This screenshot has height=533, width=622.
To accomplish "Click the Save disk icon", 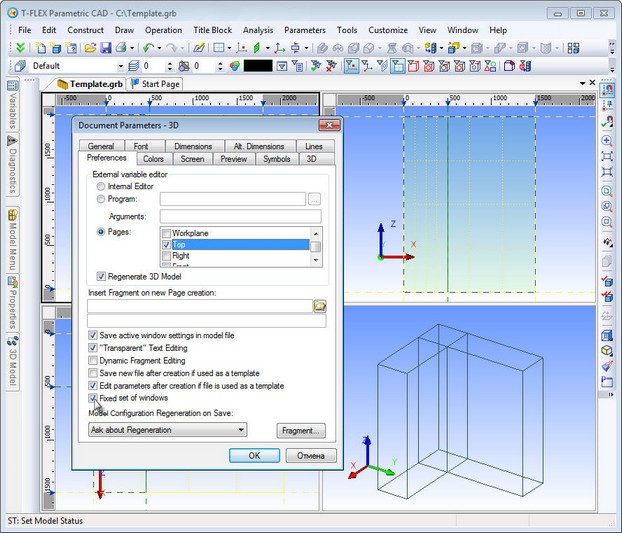I will click(x=104, y=47).
